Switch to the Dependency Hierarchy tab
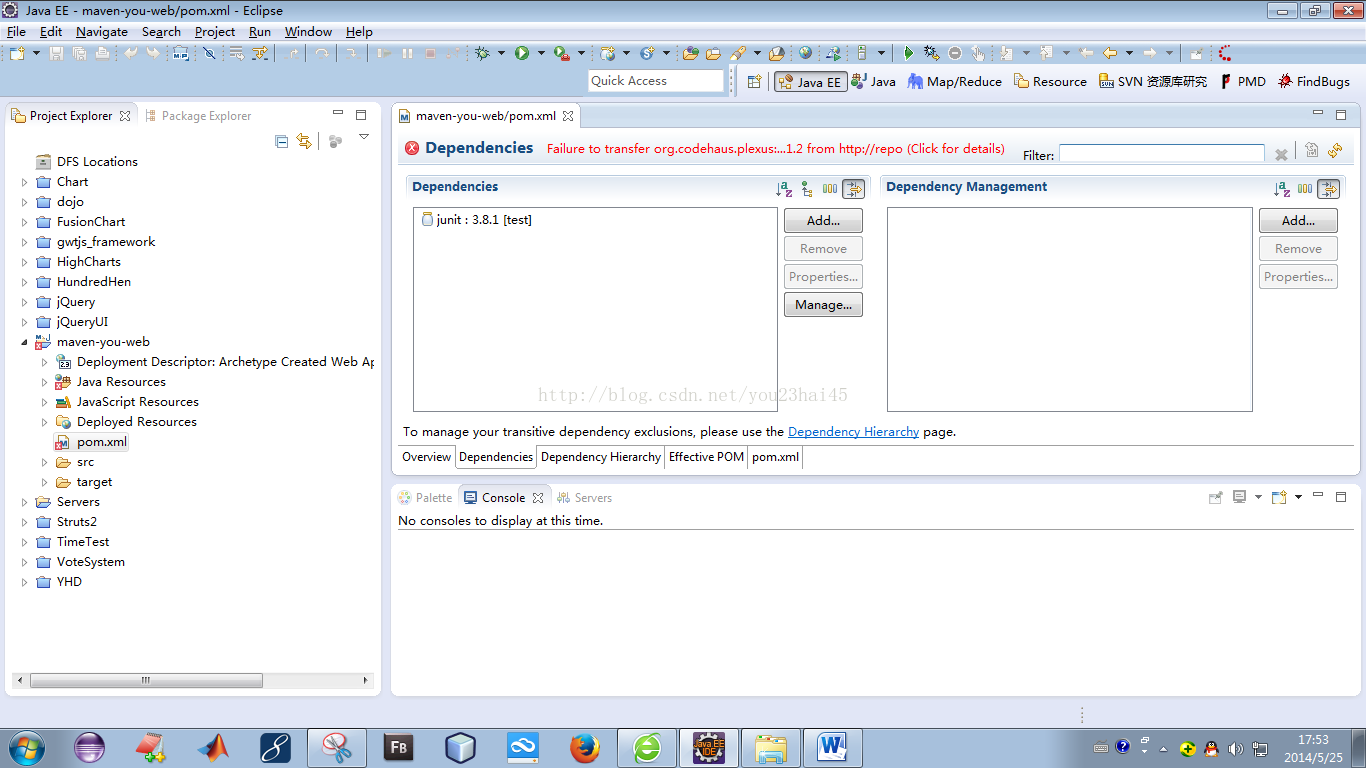1366x768 pixels. click(x=601, y=457)
